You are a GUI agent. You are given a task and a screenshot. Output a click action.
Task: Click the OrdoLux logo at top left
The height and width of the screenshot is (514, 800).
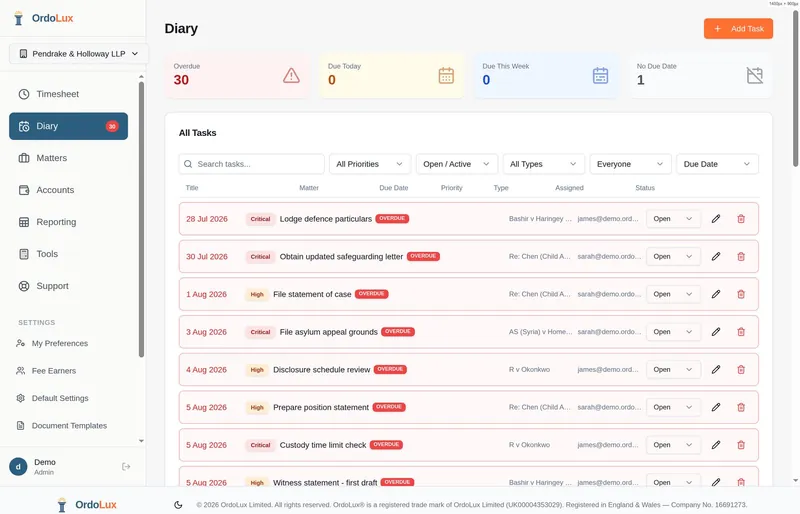click(x=43, y=18)
